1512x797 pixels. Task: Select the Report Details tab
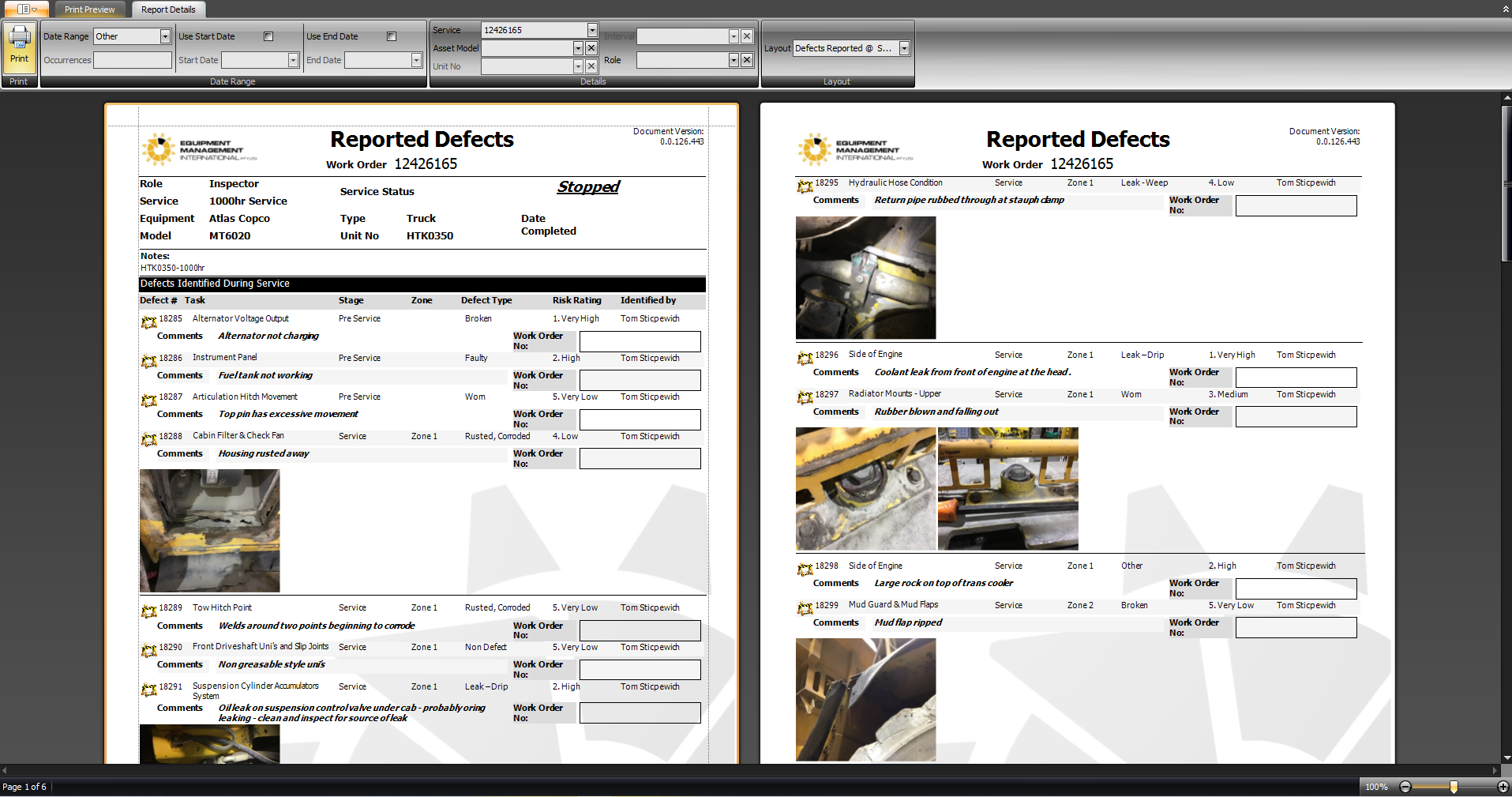pos(168,9)
